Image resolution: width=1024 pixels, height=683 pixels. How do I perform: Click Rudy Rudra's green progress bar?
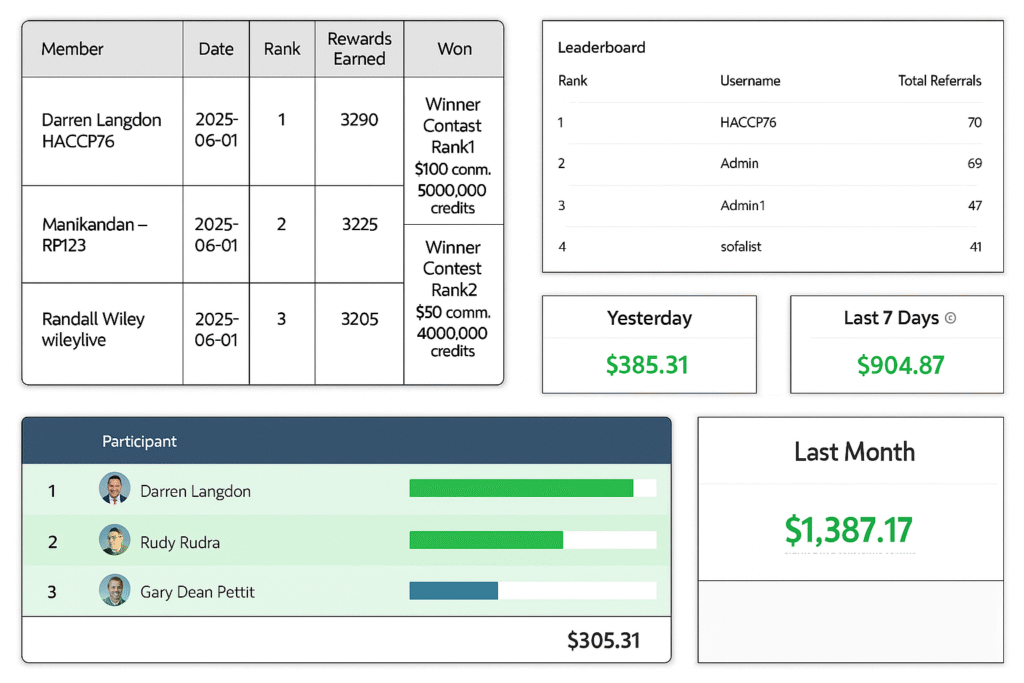pyautogui.click(x=486, y=540)
